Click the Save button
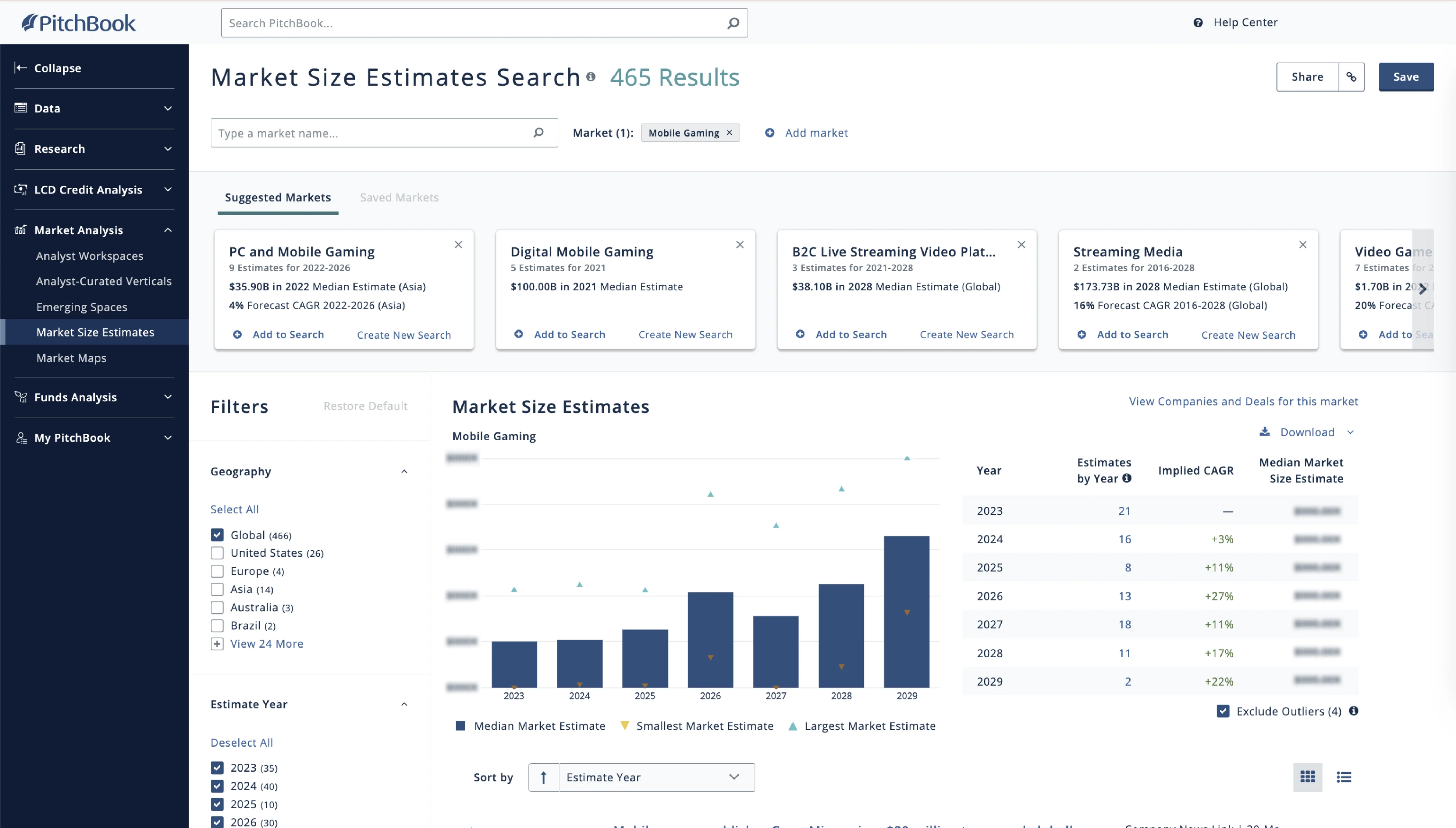The width and height of the screenshot is (1456, 828). 1406,77
